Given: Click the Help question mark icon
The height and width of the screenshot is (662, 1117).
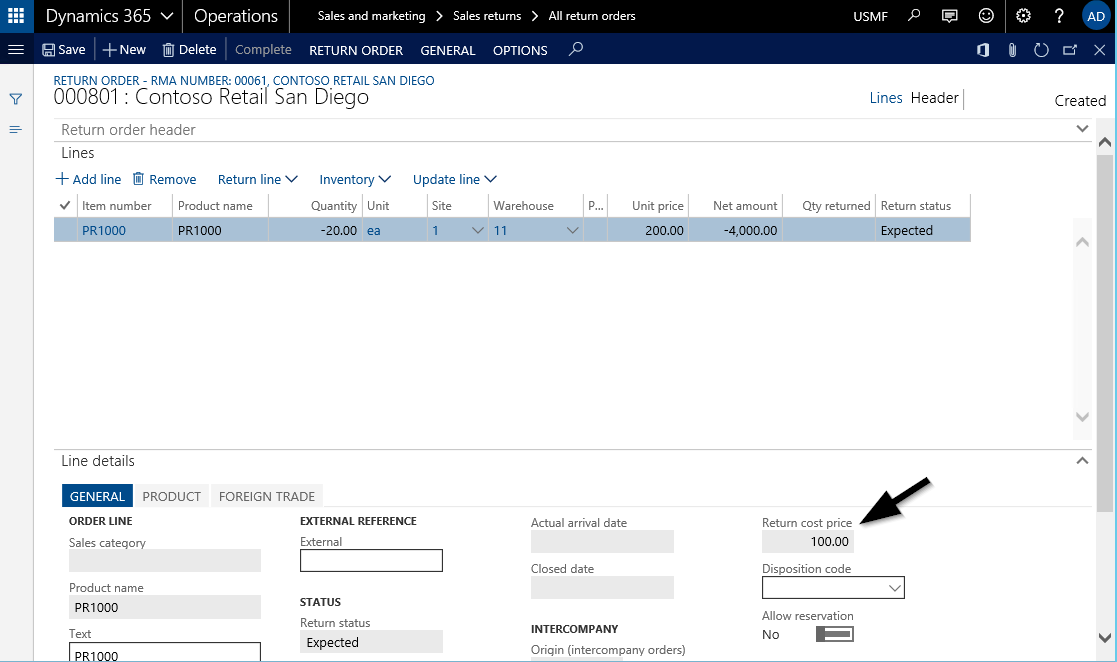Looking at the screenshot, I should tap(1059, 16).
